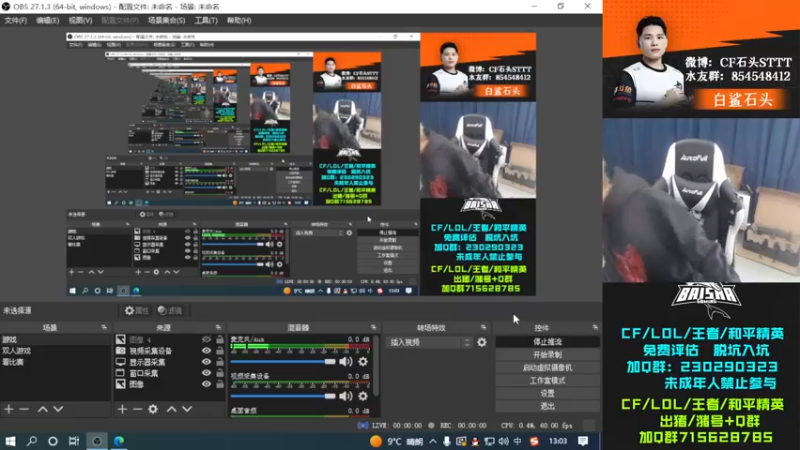The height and width of the screenshot is (450, 800).
Task: Hide the 视频采集设备 source eye icon
Action: [206, 351]
